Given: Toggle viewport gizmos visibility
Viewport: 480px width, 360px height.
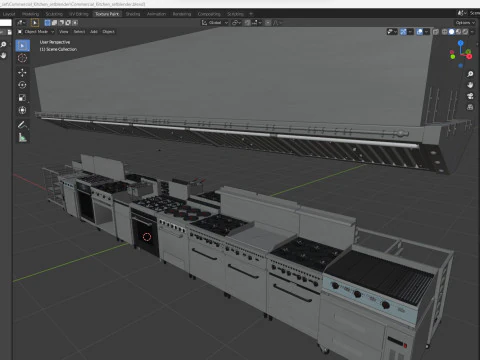Looking at the screenshot, I should [x=403, y=32].
